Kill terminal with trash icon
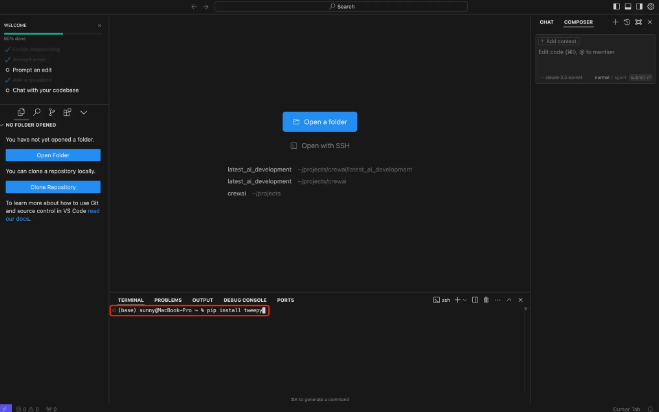 click(486, 300)
